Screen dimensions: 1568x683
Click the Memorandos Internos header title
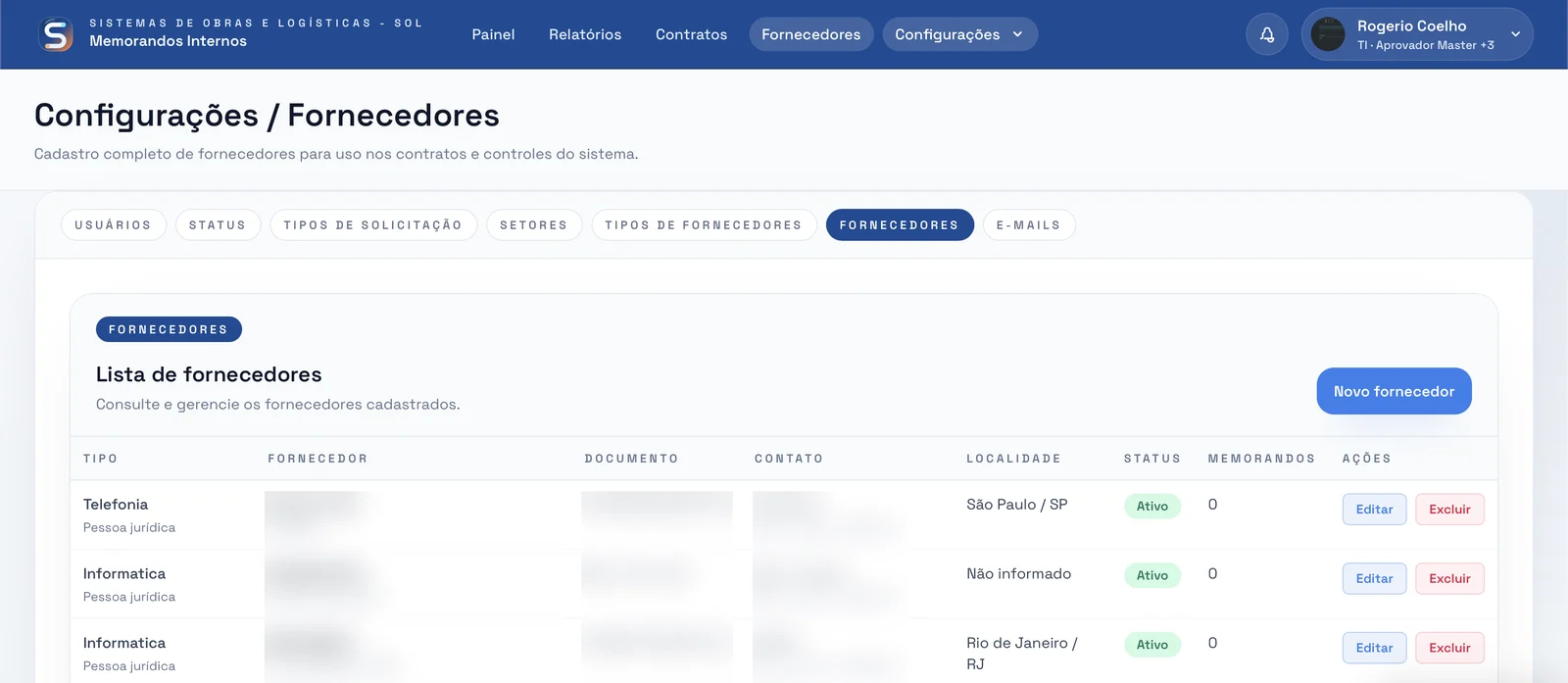point(169,41)
